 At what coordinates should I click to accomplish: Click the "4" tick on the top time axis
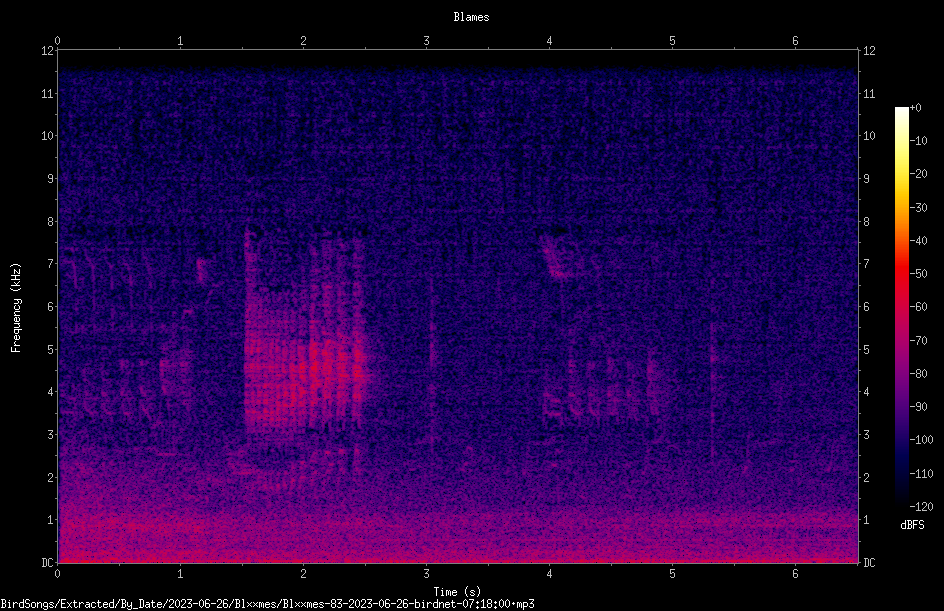[550, 41]
